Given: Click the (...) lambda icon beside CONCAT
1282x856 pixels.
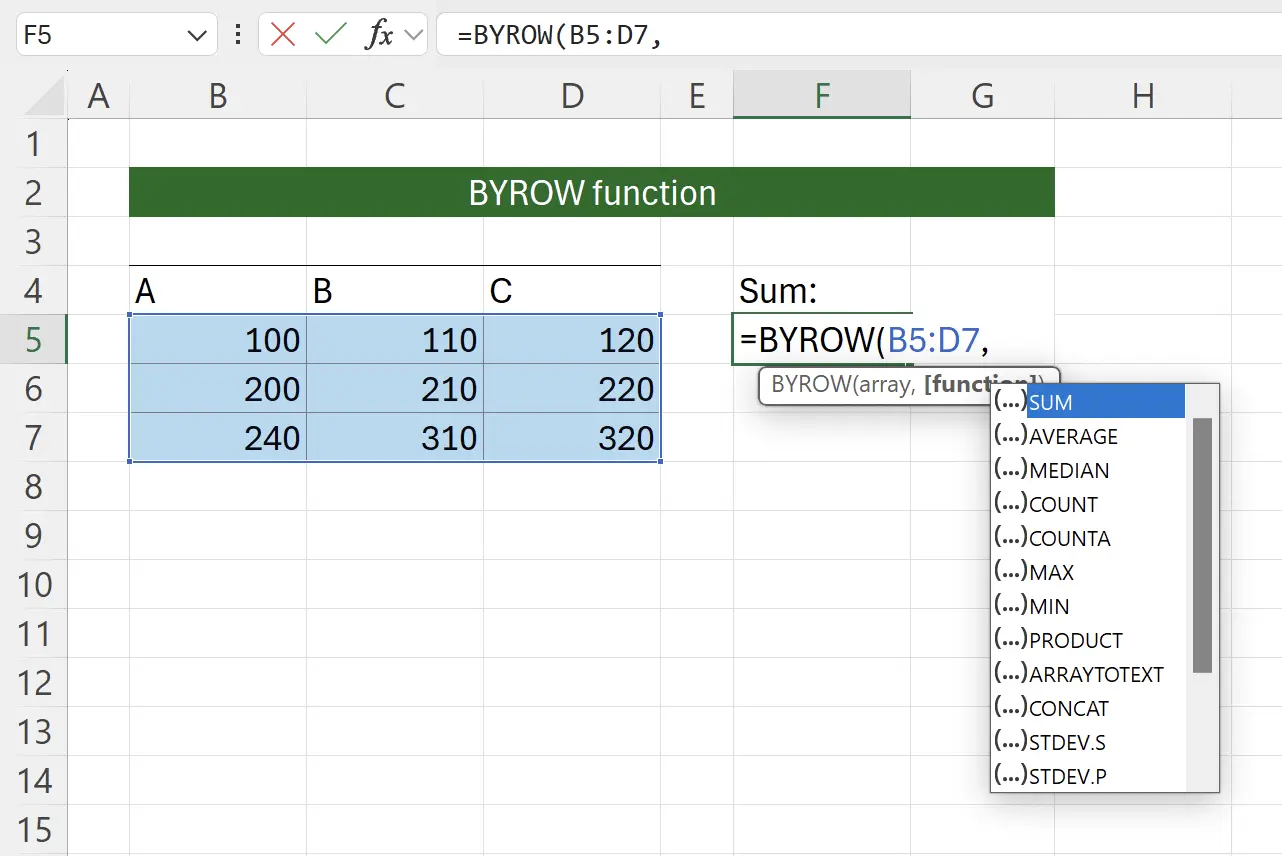Looking at the screenshot, I should 1012,708.
